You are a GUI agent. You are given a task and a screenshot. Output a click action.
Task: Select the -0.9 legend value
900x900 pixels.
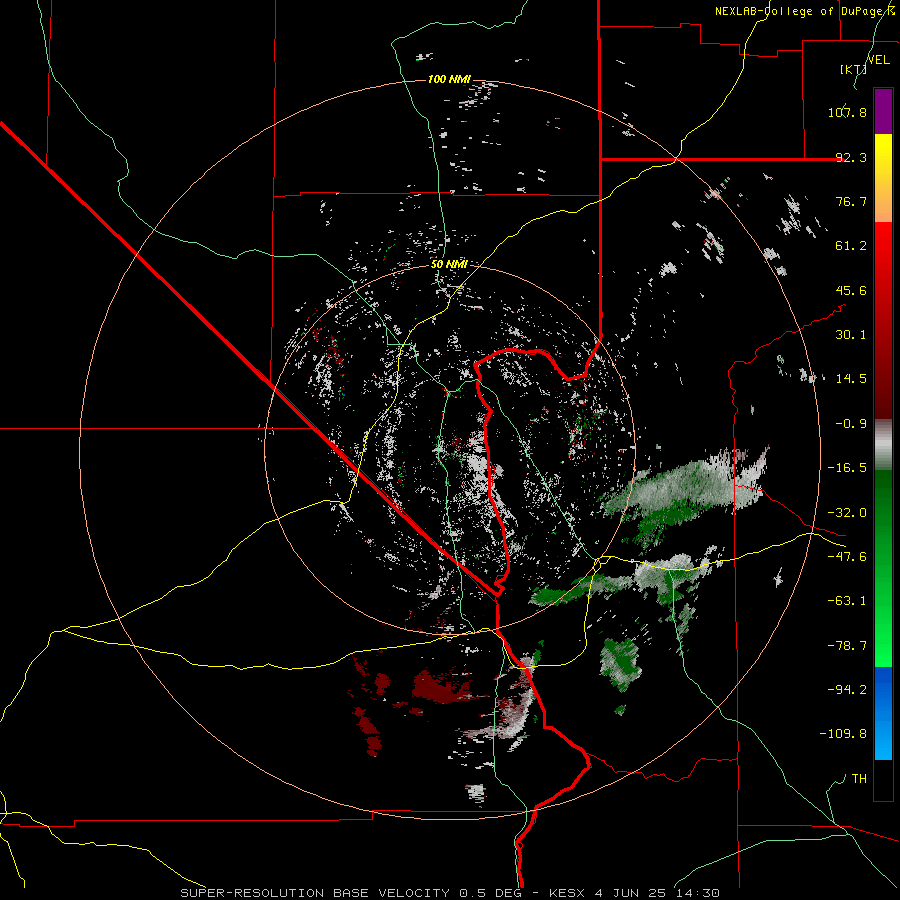pyautogui.click(x=851, y=424)
